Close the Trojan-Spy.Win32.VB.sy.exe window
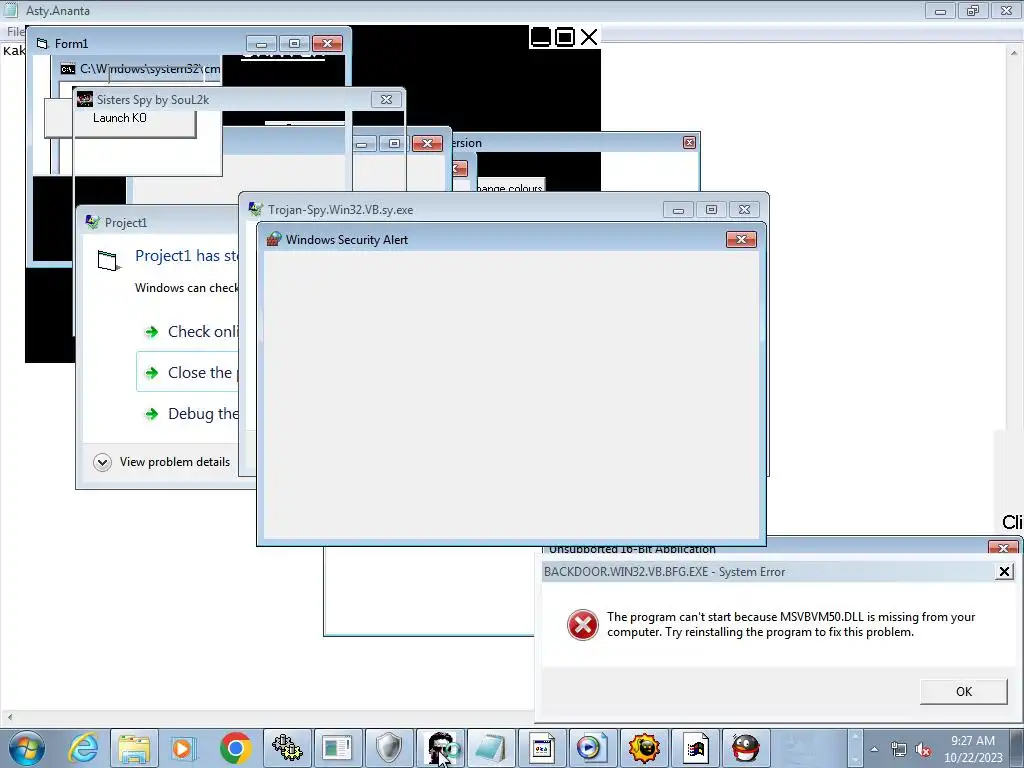This screenshot has height=768, width=1024. (744, 210)
